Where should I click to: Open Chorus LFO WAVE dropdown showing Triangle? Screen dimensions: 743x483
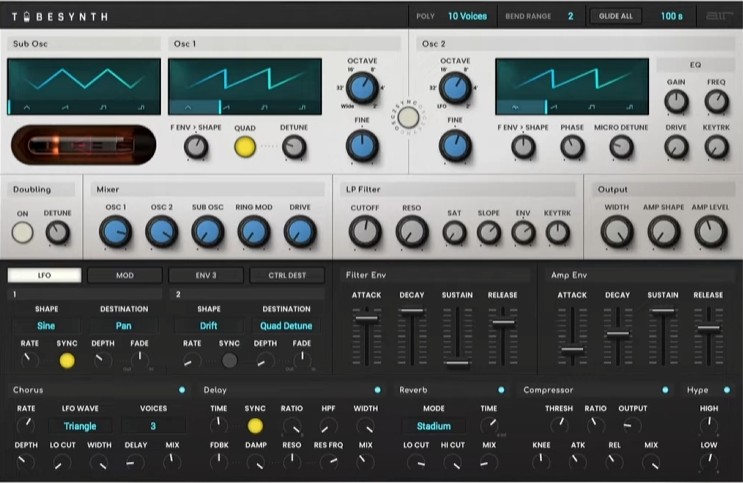tap(80, 426)
